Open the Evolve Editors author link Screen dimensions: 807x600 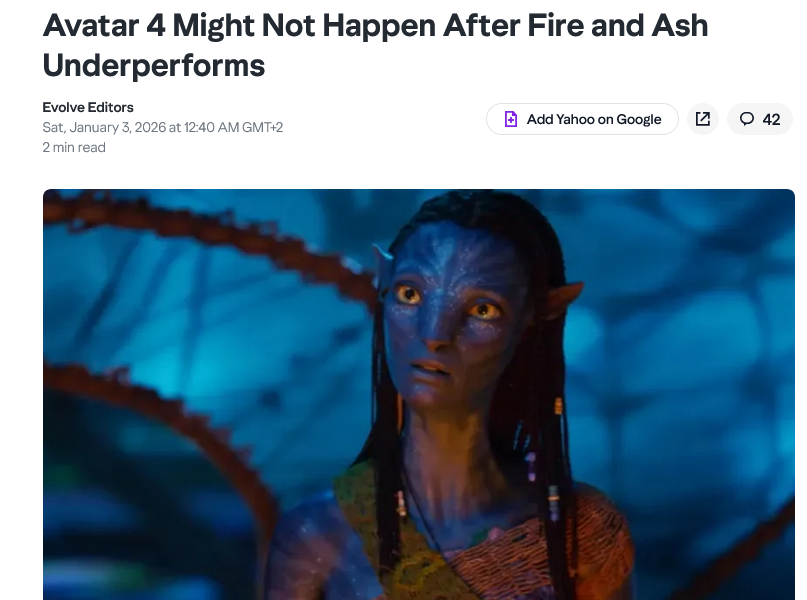click(x=88, y=107)
